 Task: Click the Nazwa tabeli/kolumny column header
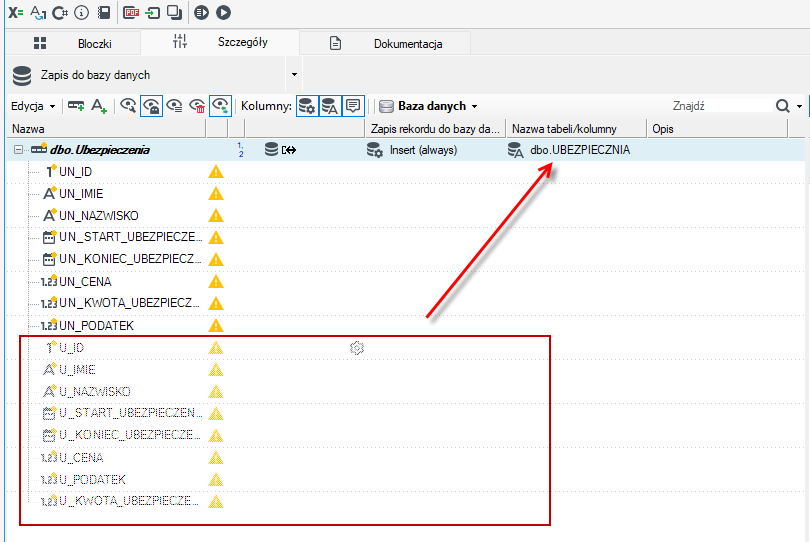(577, 129)
